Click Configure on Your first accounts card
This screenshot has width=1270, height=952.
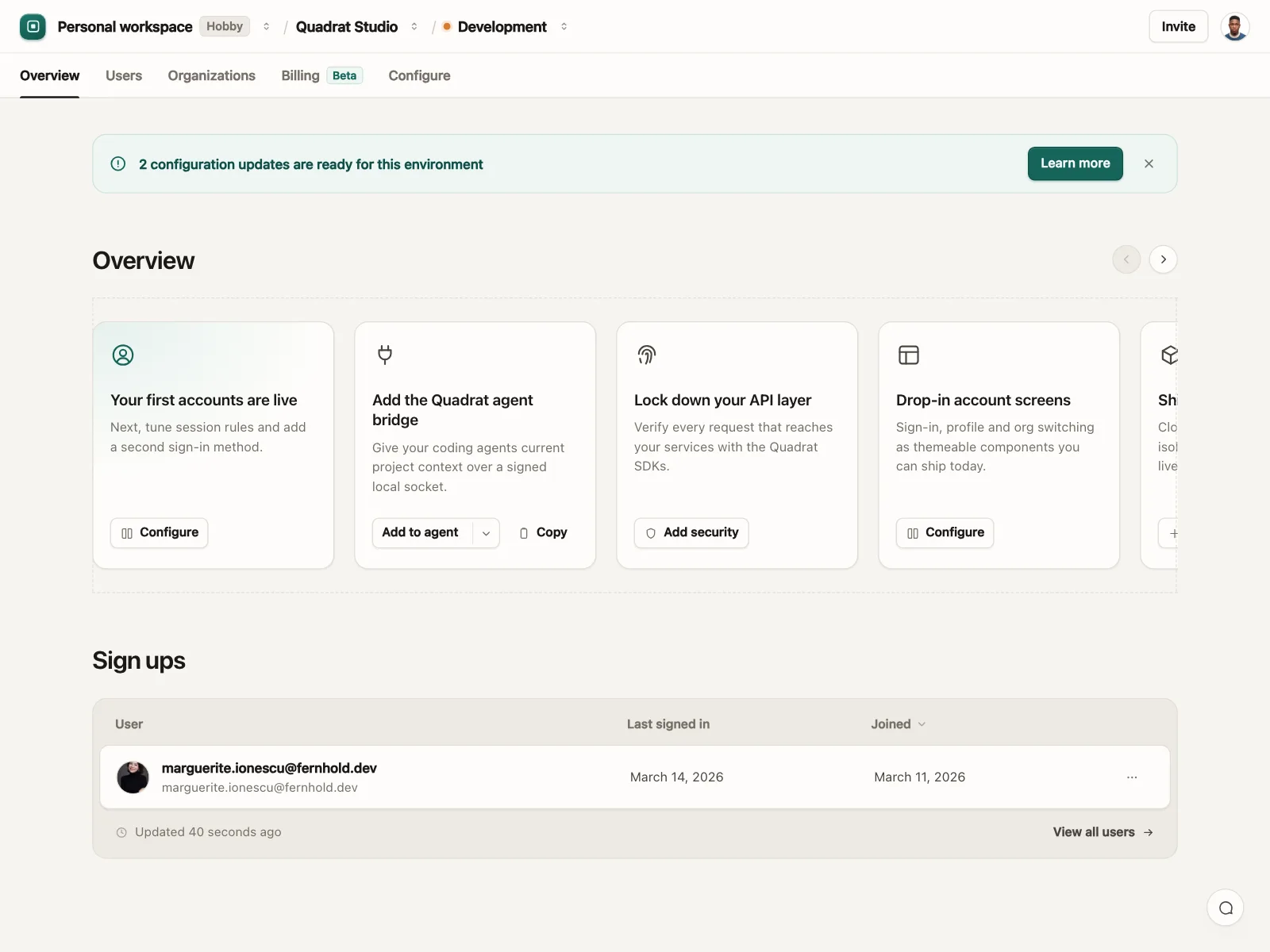(x=159, y=533)
